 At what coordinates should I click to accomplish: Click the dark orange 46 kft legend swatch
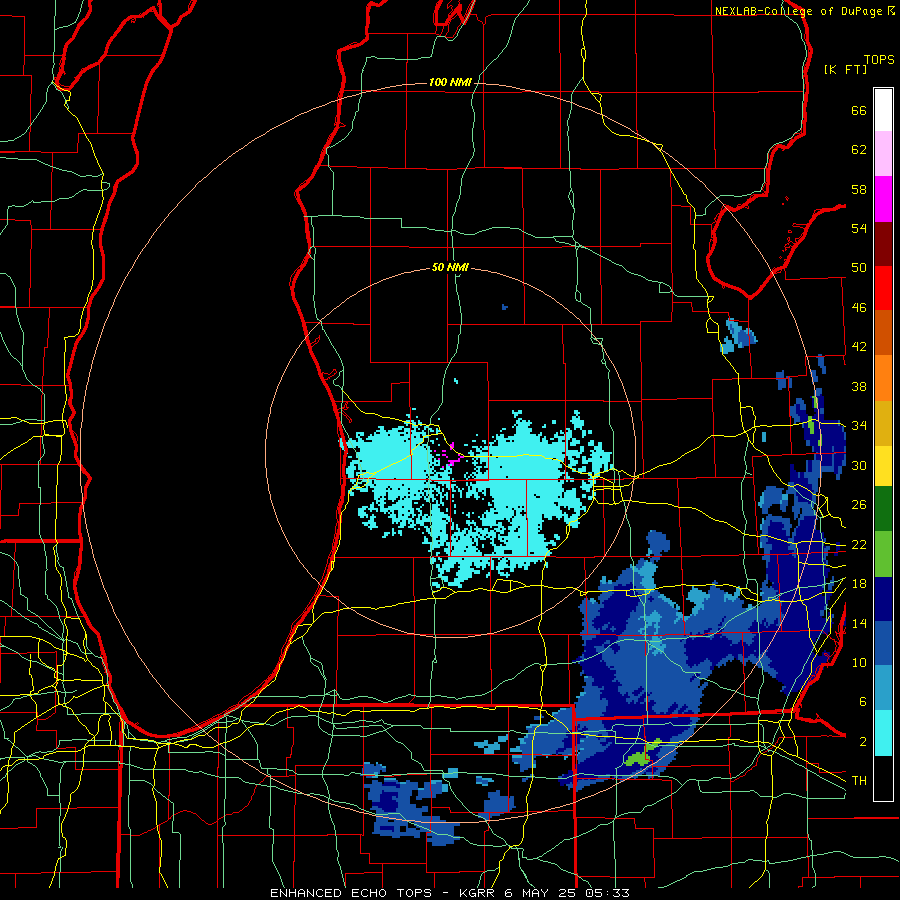883,333
